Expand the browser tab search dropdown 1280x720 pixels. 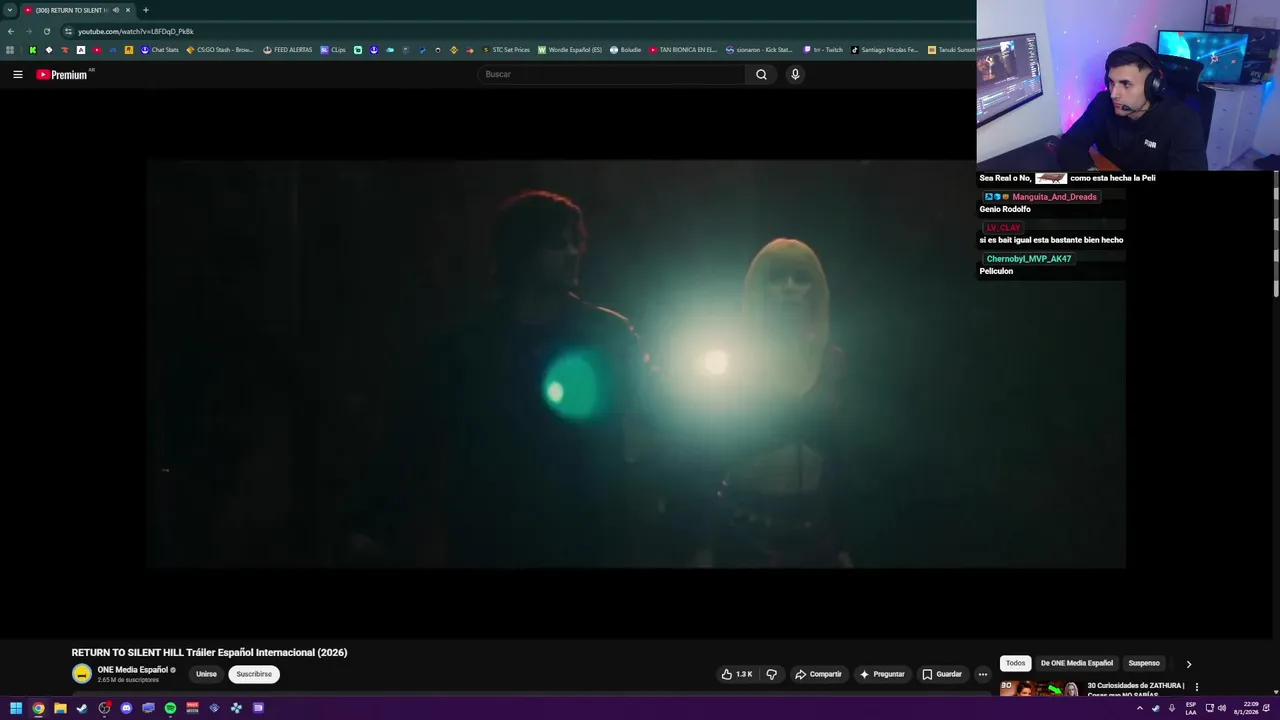pyautogui.click(x=9, y=10)
